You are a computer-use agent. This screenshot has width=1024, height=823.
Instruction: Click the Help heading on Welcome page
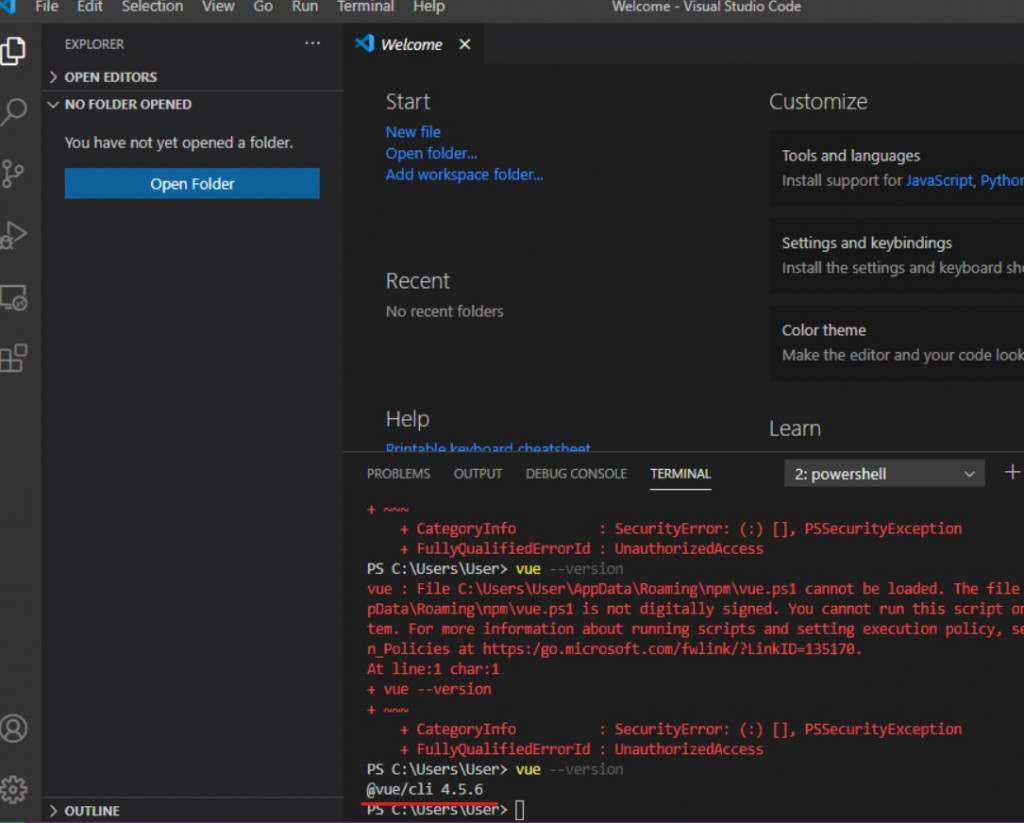[x=408, y=419]
